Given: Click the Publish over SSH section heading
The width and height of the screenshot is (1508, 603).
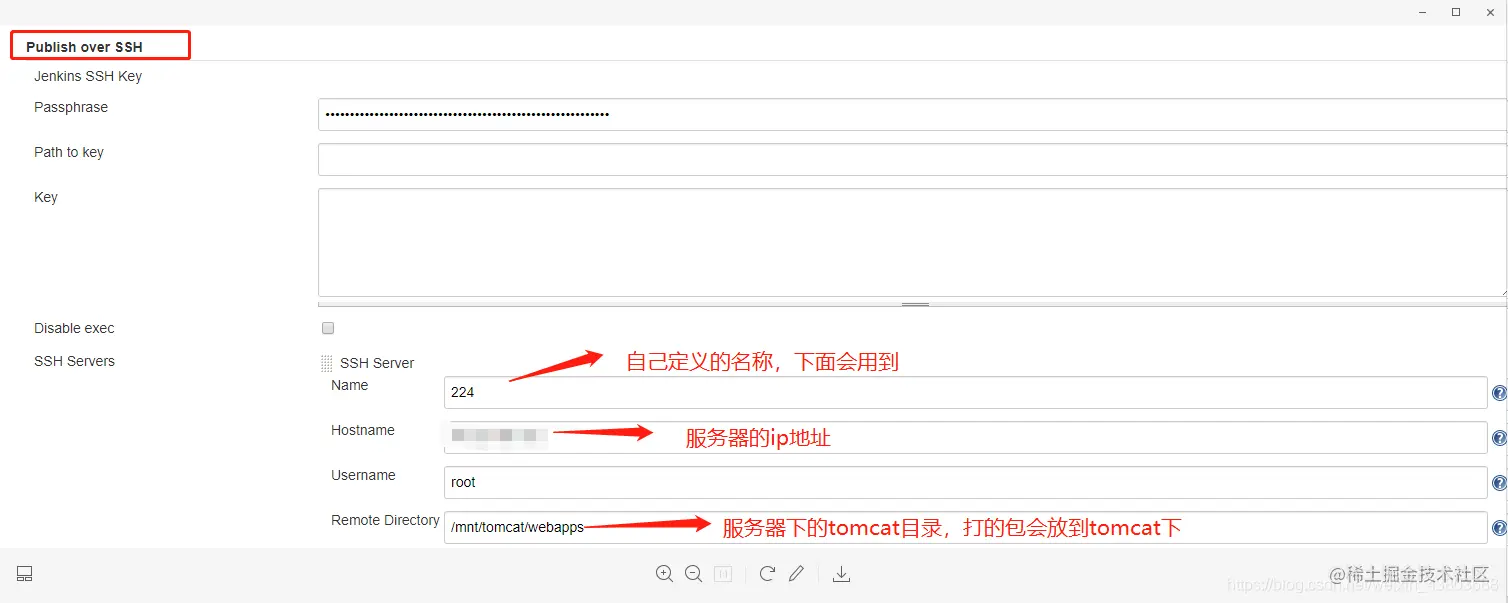Looking at the screenshot, I should pos(84,47).
